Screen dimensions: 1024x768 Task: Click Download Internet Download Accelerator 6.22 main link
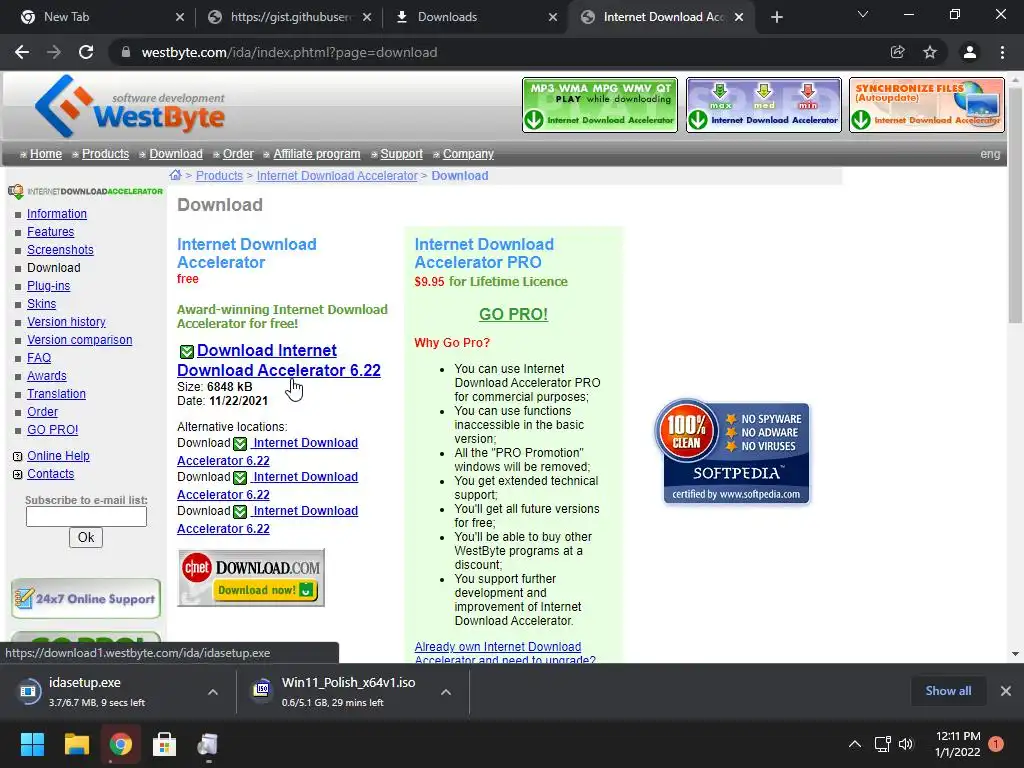[x=279, y=360]
